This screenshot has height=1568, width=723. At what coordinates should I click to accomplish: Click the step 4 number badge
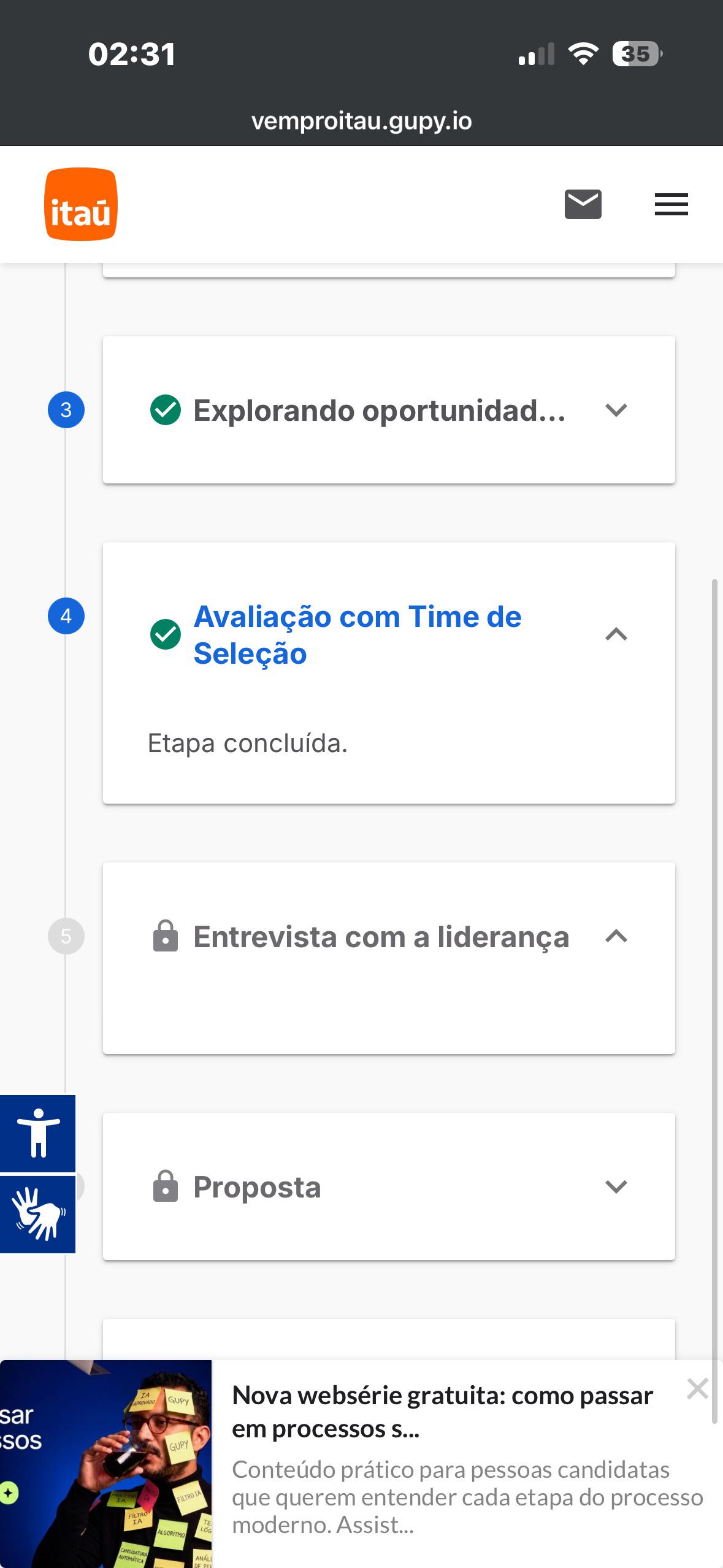66,616
